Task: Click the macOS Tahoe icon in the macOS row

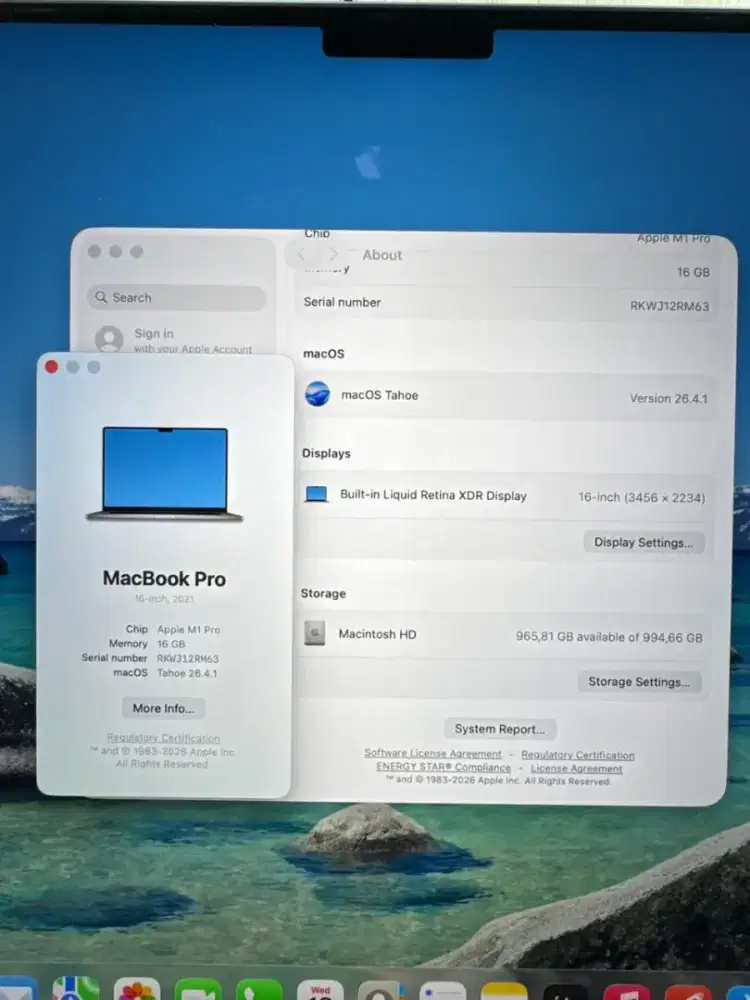Action: click(317, 394)
